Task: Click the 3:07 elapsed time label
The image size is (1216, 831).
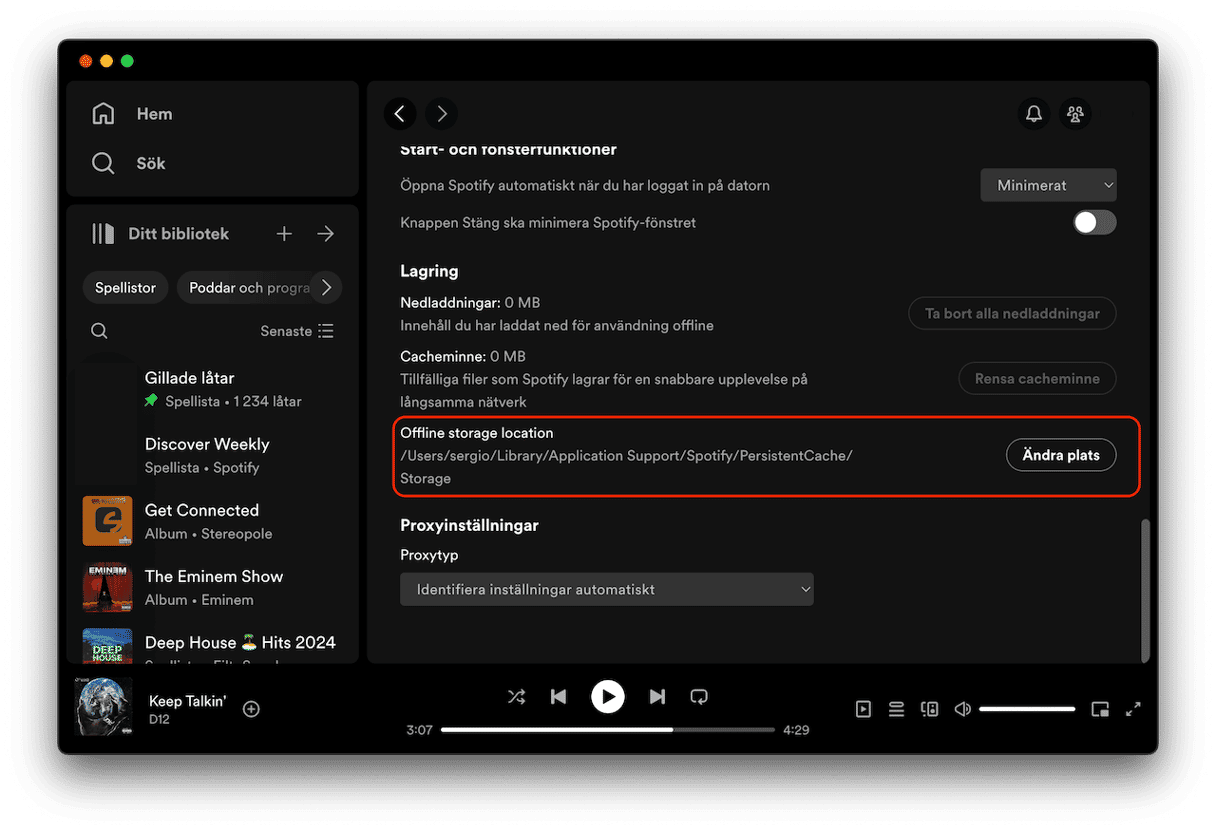Action: click(419, 730)
